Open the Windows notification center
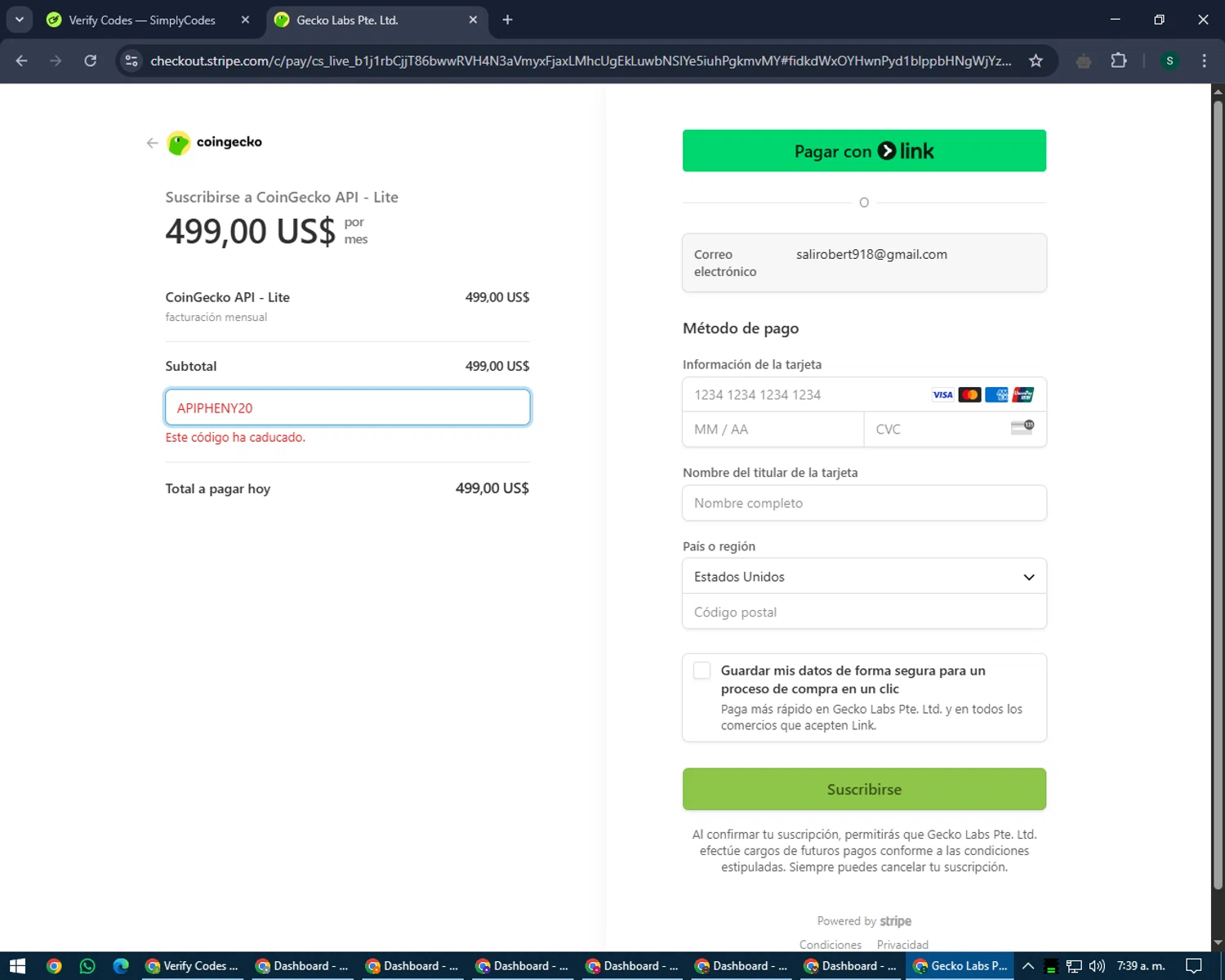The width and height of the screenshot is (1225, 980). 1193,966
